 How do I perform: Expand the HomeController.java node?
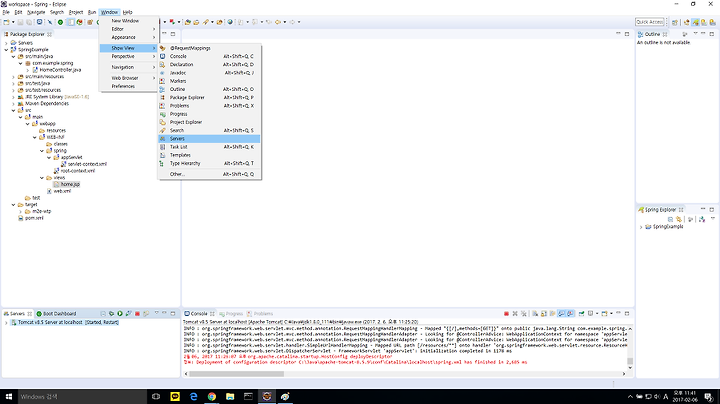click(x=28, y=70)
